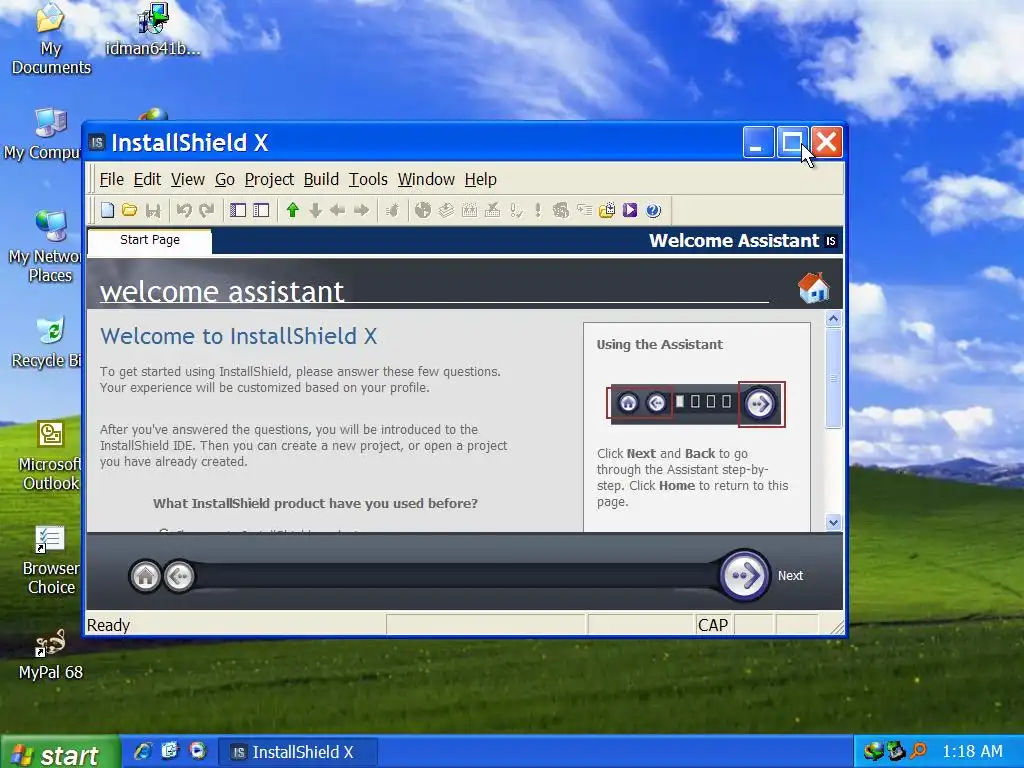Click the scrollbar down arrow in welcome pane
The height and width of the screenshot is (768, 1024).
pos(833,522)
